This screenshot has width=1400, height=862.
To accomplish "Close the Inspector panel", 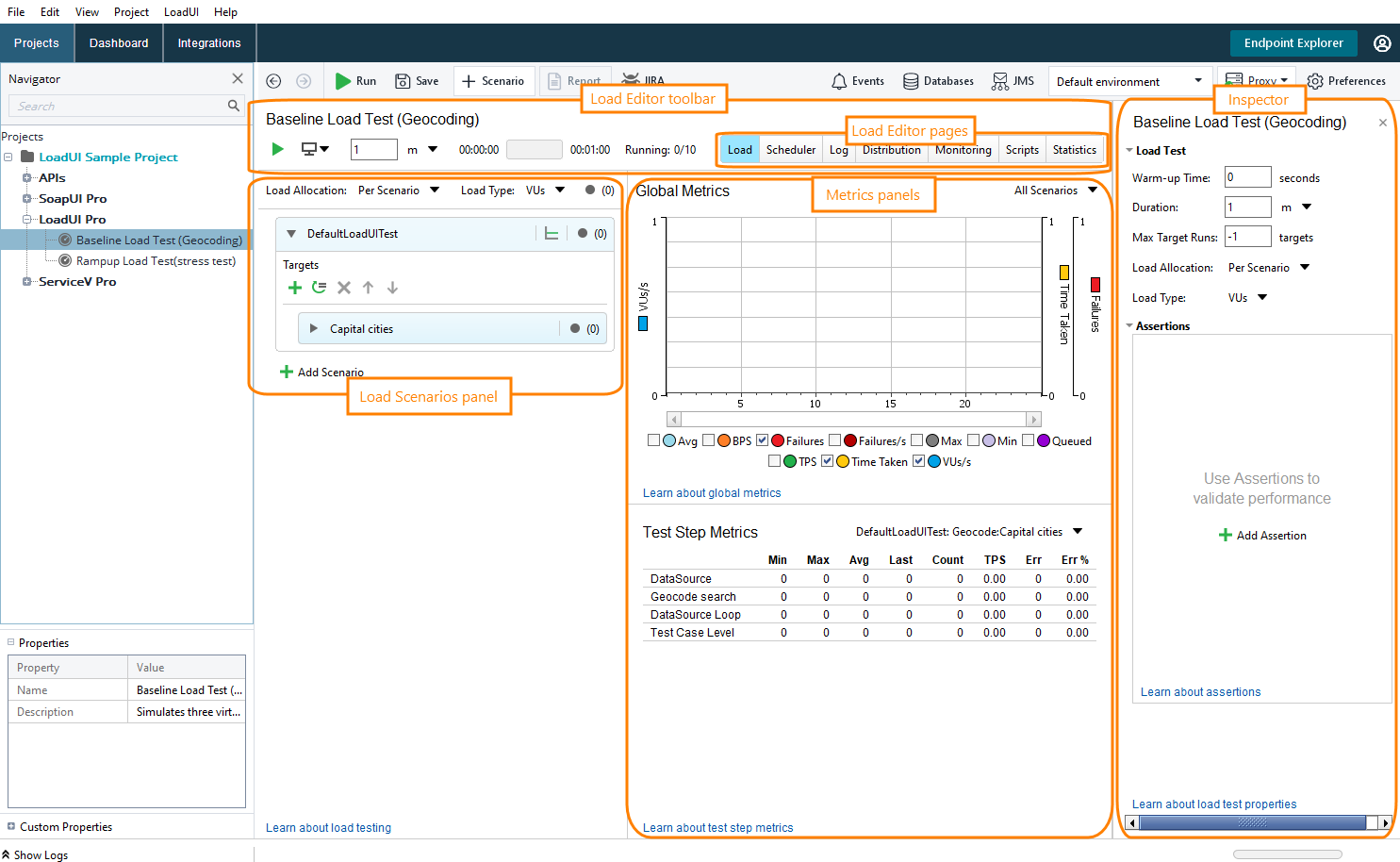I will 1383,123.
